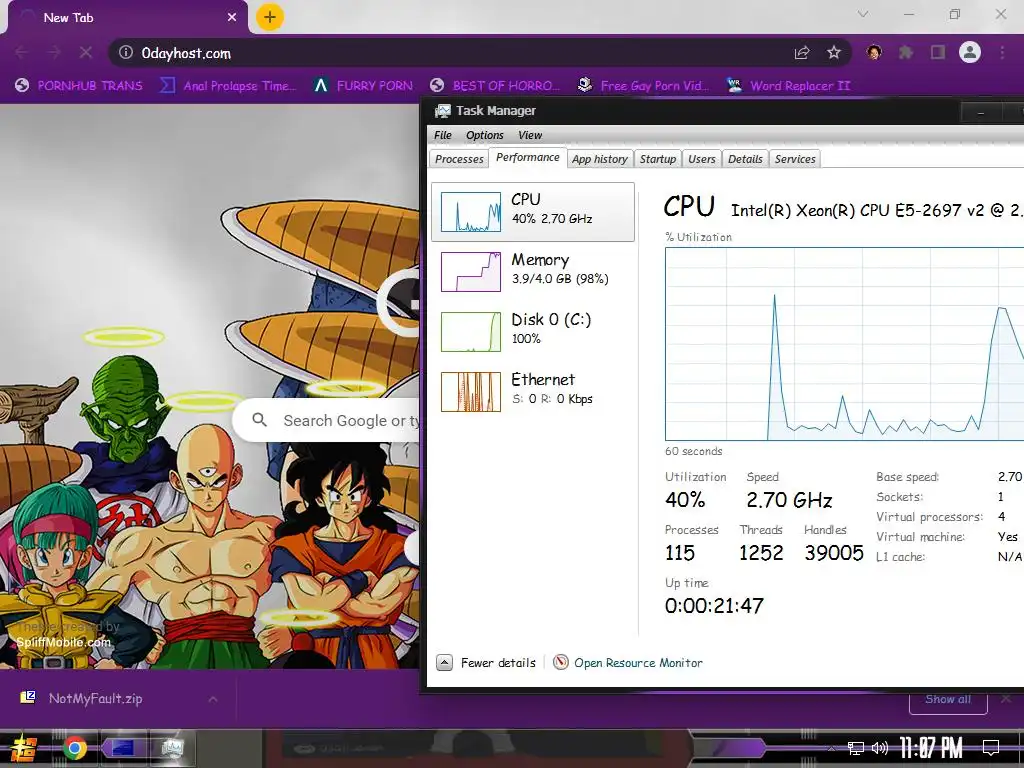Switch to the Processes tab
The height and width of the screenshot is (768, 1024).
click(459, 159)
